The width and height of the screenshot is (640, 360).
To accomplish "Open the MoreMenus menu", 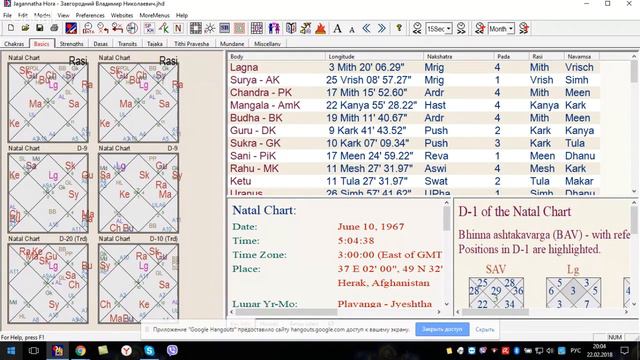I will [x=154, y=15].
